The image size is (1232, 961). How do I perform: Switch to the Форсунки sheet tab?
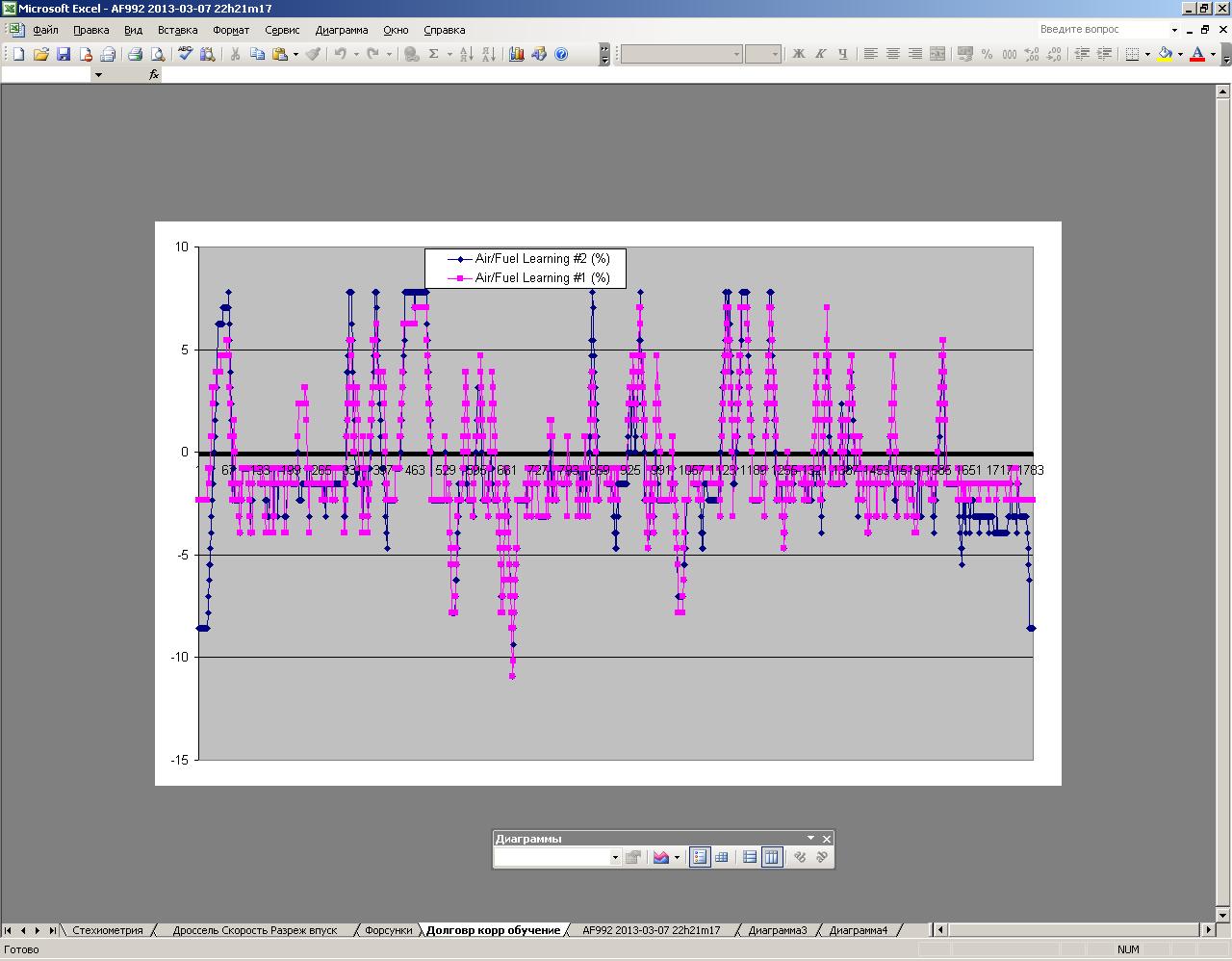[x=388, y=930]
